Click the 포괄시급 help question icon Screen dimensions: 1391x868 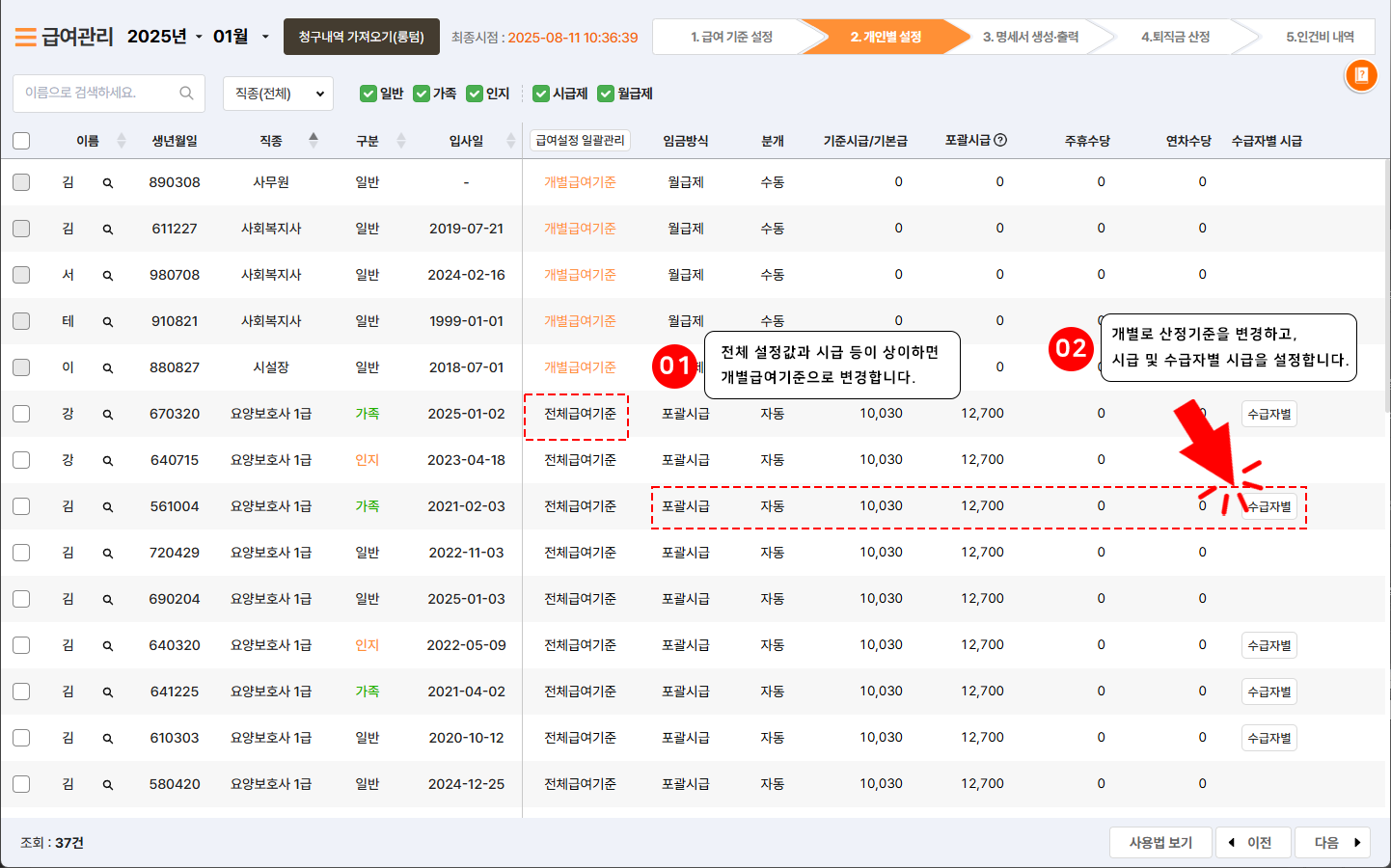pyautogui.click(x=1000, y=140)
